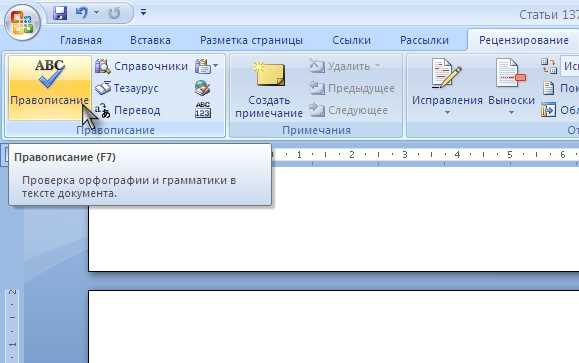579x363 pixels.
Task: Expand the Исправления dropdown arrow
Action: coord(447,112)
